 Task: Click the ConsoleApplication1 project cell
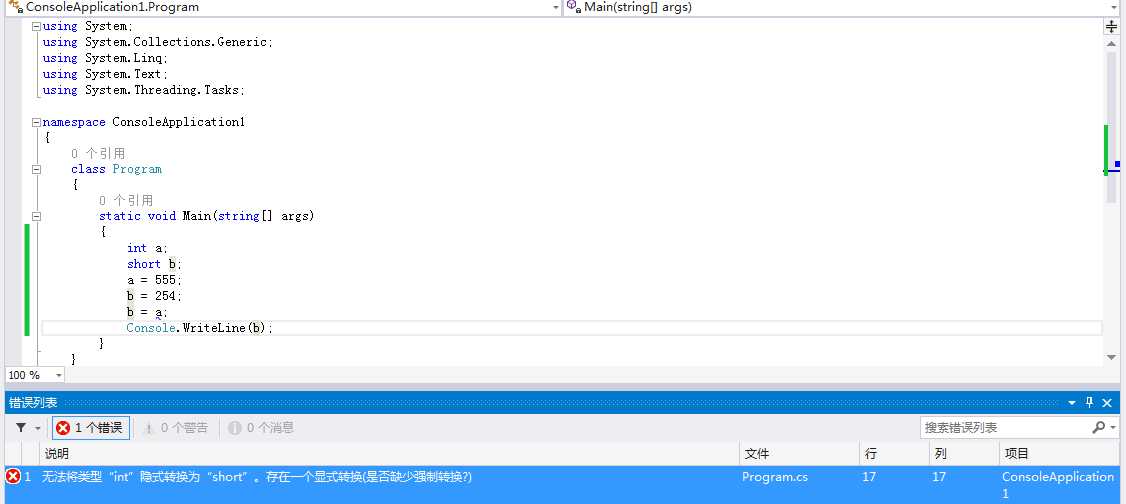(1058, 485)
